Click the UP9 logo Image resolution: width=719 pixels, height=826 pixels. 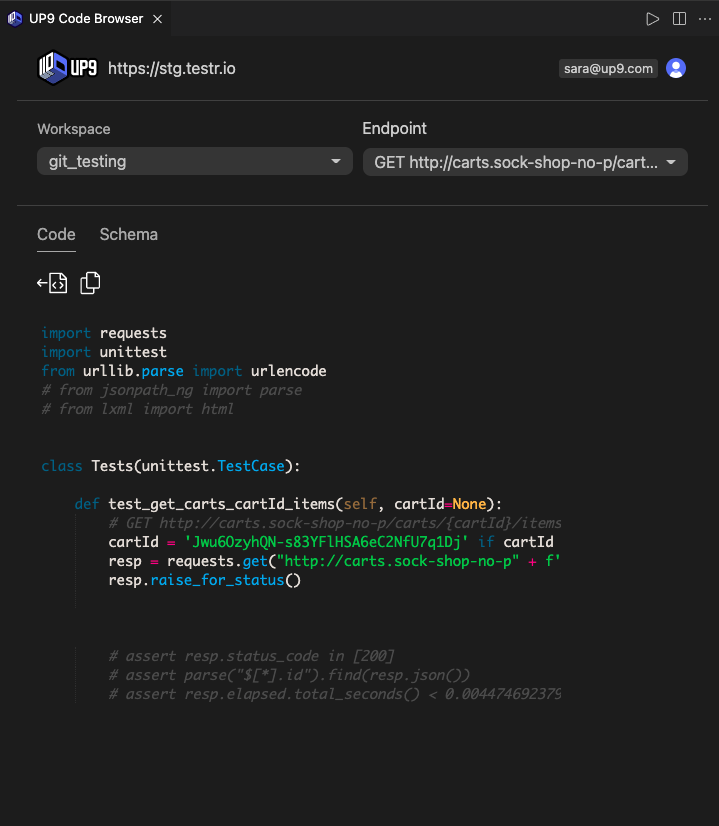(67, 68)
